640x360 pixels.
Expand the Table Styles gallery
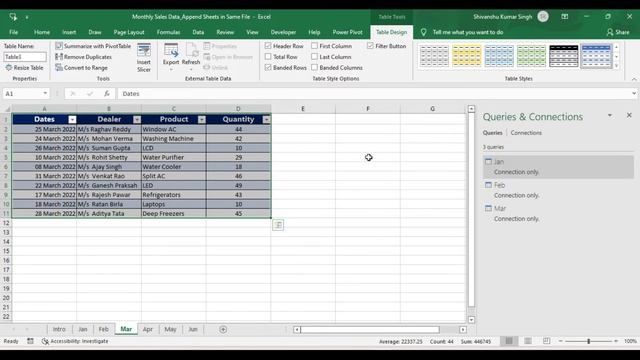coord(616,66)
